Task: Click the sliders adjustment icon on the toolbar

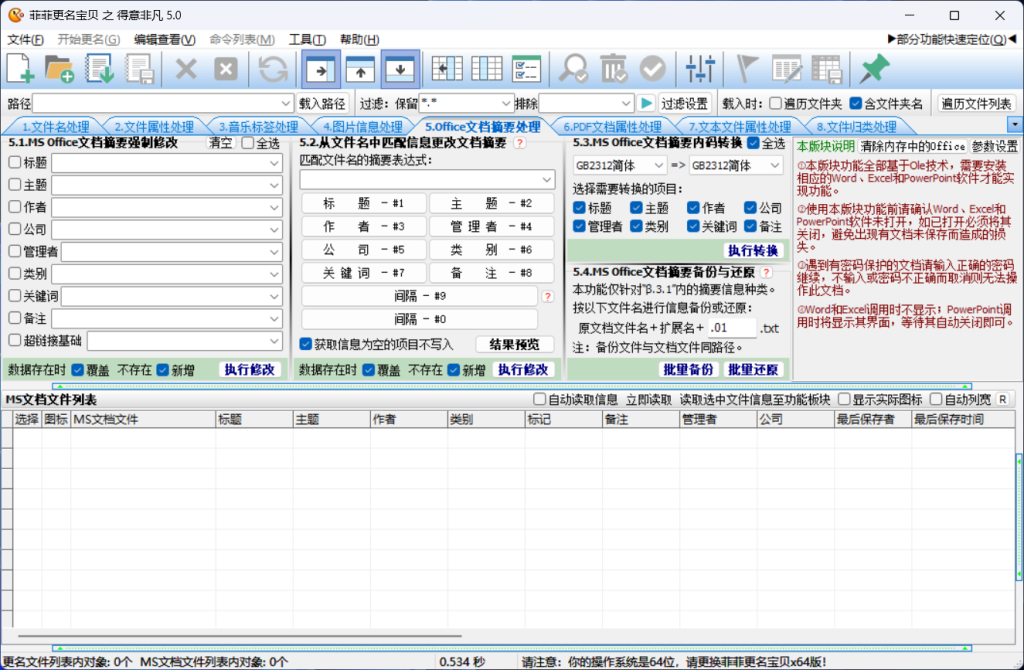Action: 700,68
